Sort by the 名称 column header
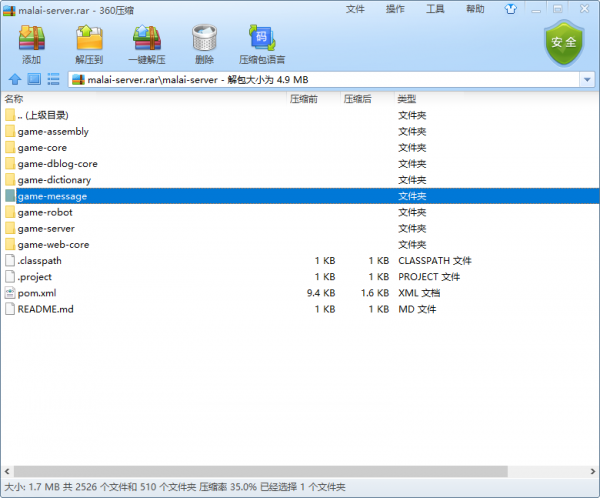 (x=144, y=99)
